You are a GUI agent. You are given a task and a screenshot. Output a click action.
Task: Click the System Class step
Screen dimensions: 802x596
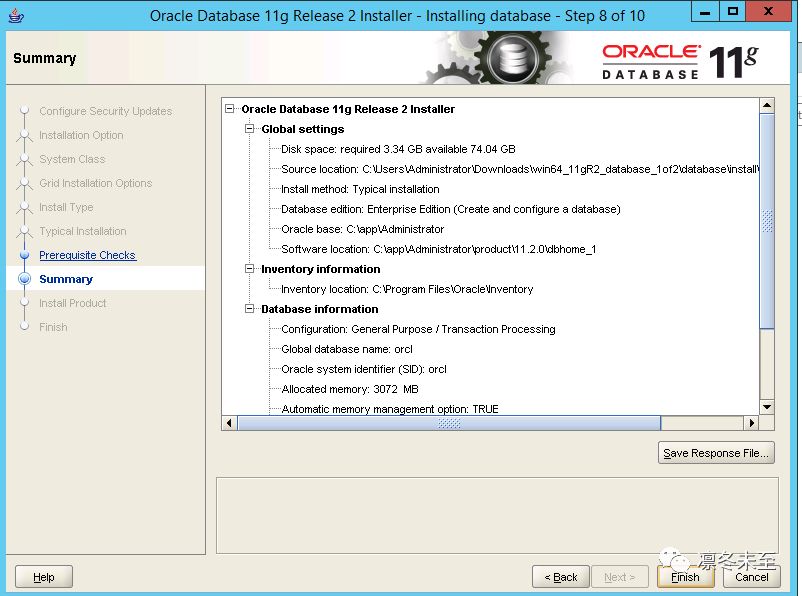coord(72,159)
